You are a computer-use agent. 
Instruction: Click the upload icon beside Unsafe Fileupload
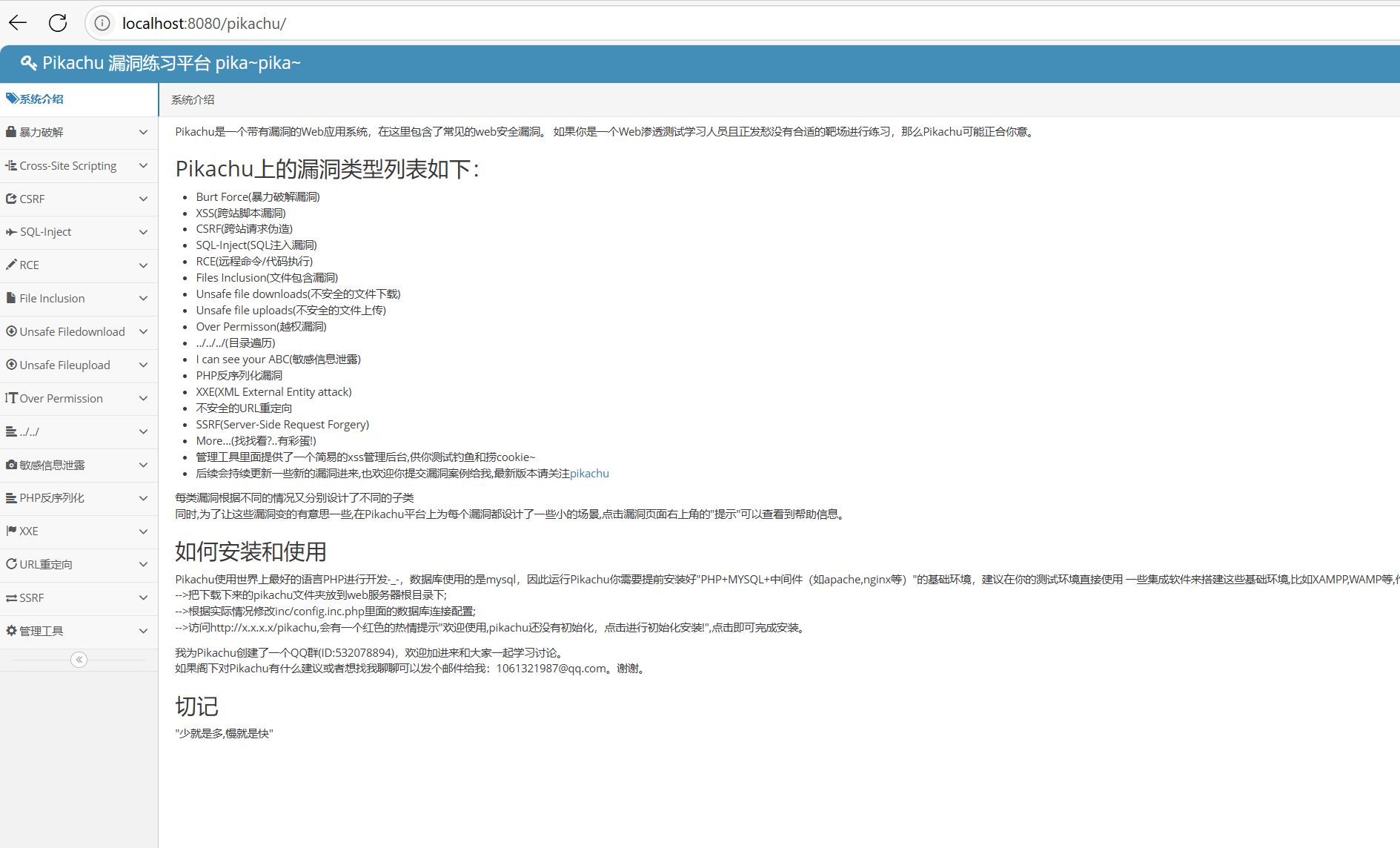click(11, 365)
